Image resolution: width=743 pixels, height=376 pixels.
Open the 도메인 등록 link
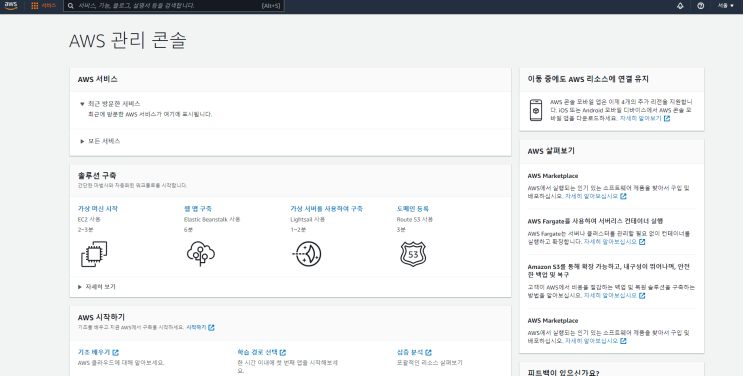click(x=413, y=209)
